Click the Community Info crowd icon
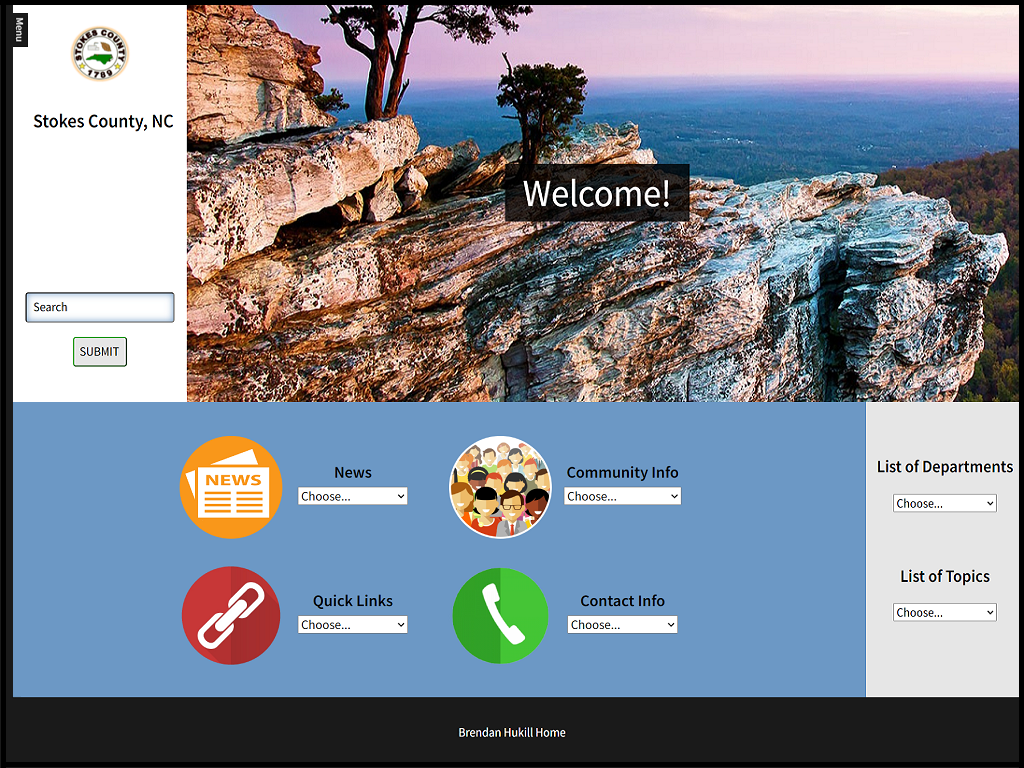The width and height of the screenshot is (1024, 768). coord(500,487)
